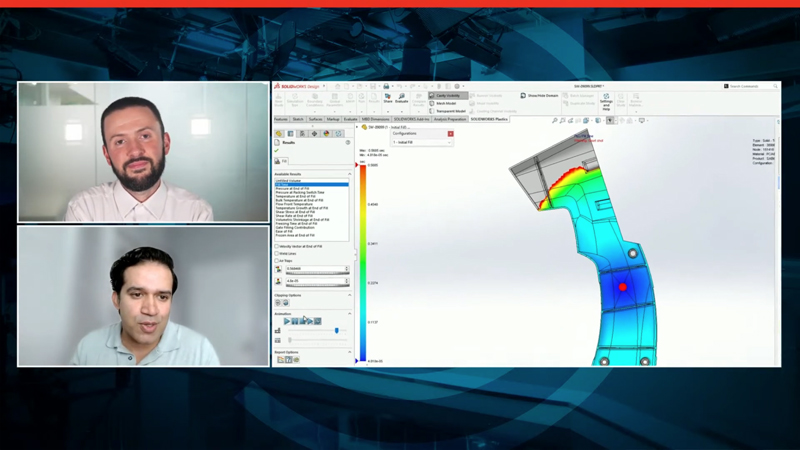
Task: Check Velocity Vector at End of Fill
Action: (277, 246)
